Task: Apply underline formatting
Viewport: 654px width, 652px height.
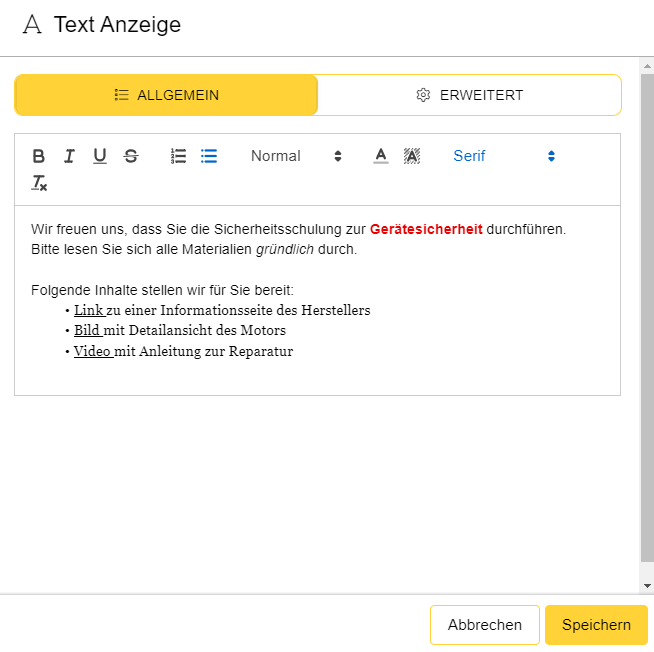Action: point(100,156)
